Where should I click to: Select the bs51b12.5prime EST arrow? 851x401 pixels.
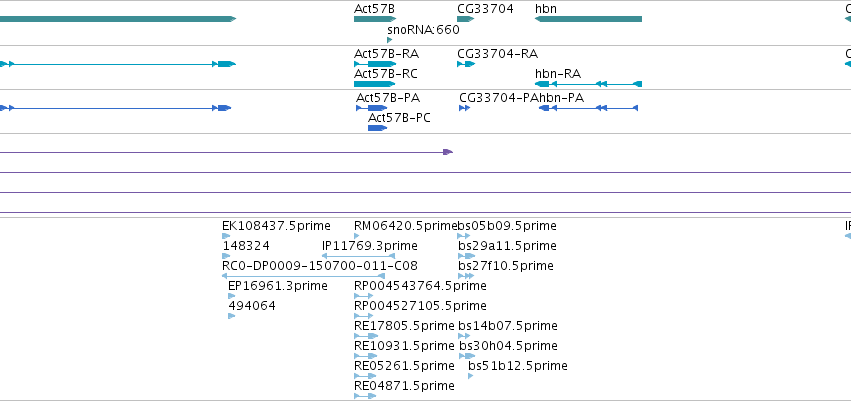click(471, 376)
